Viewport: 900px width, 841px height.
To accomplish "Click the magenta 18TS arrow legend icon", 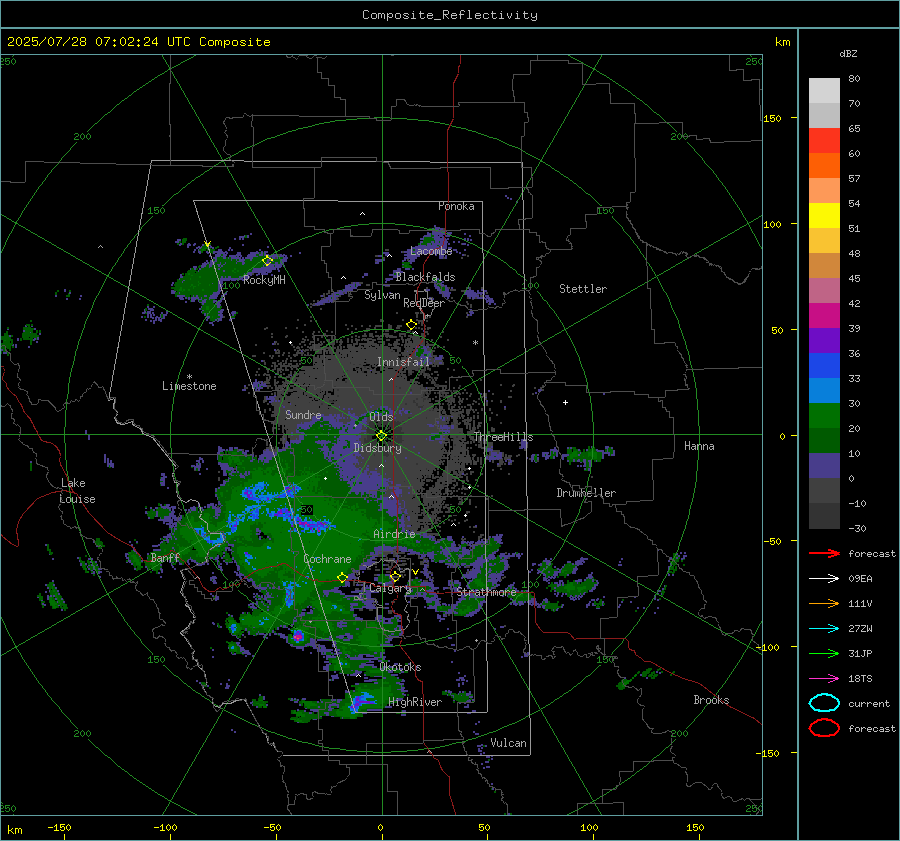I will click(x=824, y=679).
